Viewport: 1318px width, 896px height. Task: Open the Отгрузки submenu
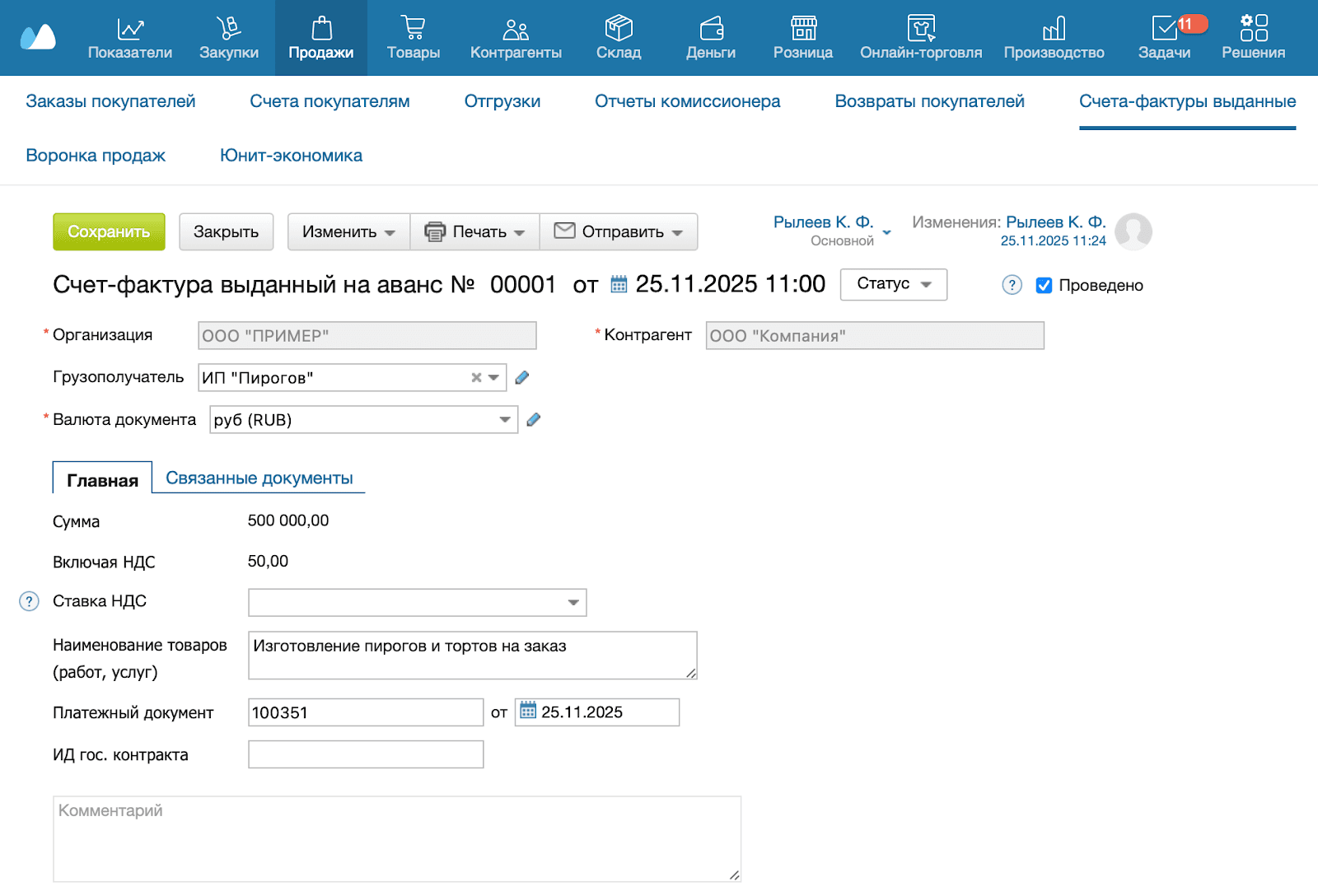[502, 101]
